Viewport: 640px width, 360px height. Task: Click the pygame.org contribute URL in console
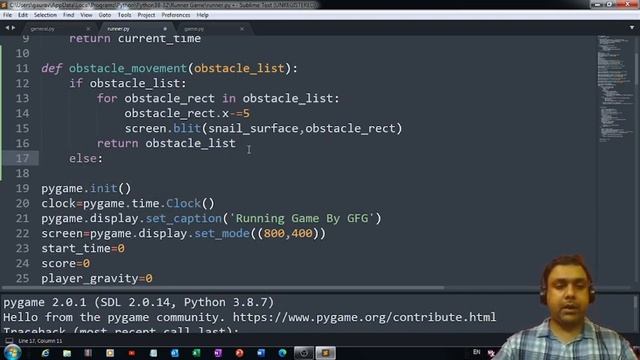click(x=364, y=318)
